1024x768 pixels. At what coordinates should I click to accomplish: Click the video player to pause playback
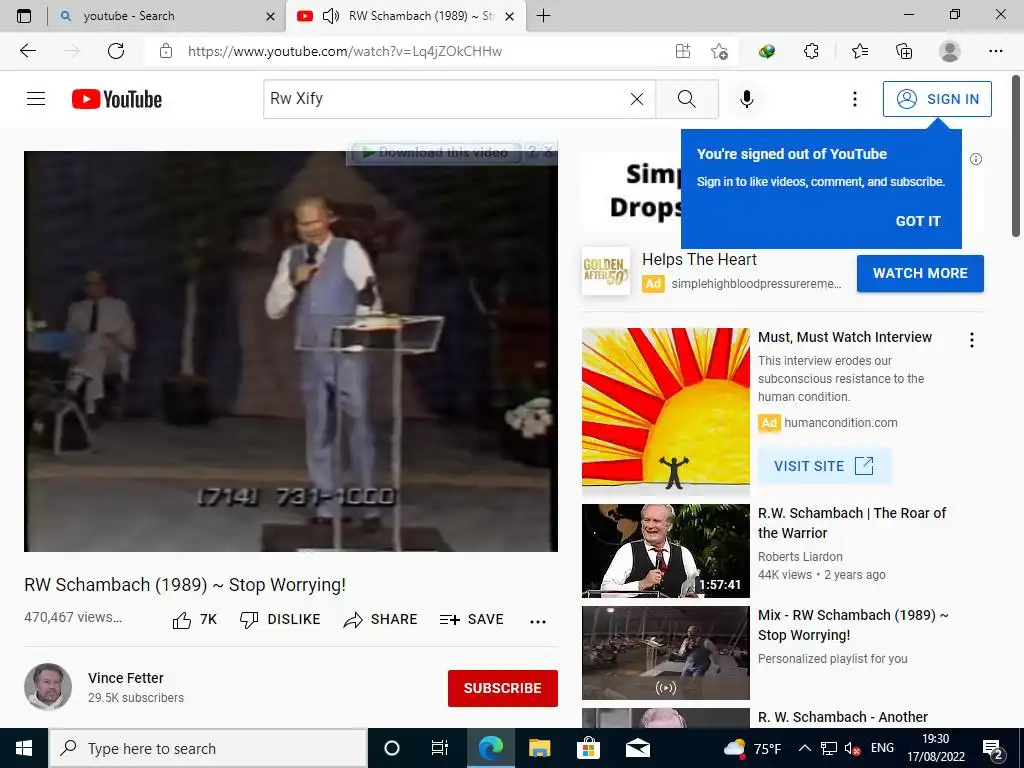point(291,351)
